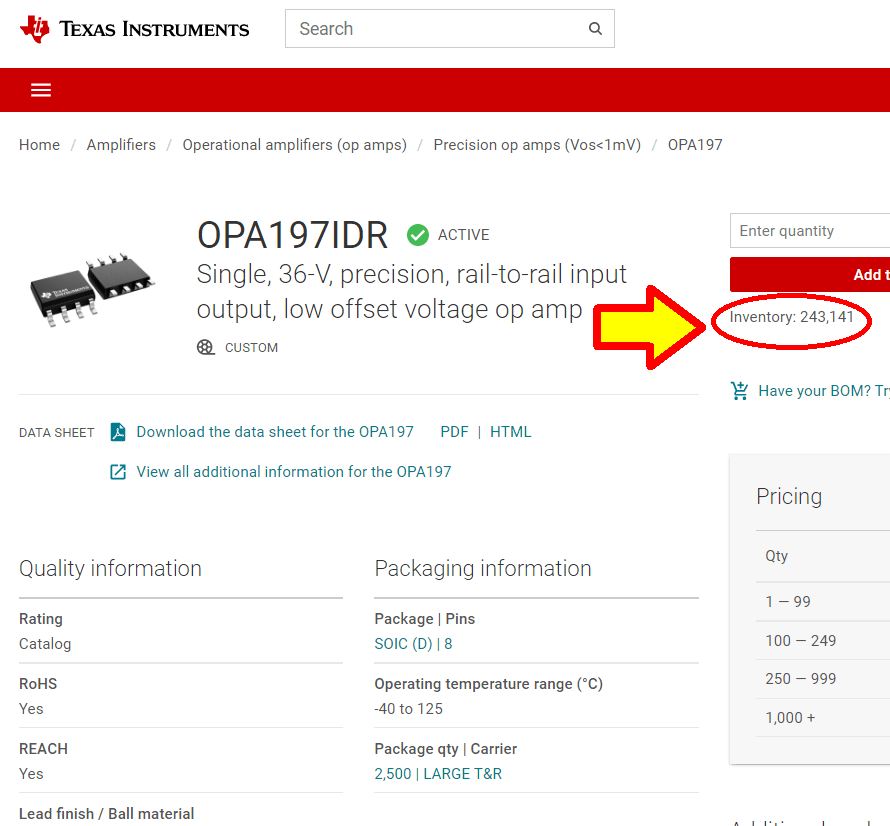The image size is (890, 826).
Task: Click the OPA197IDR chip product image
Action: [91, 290]
